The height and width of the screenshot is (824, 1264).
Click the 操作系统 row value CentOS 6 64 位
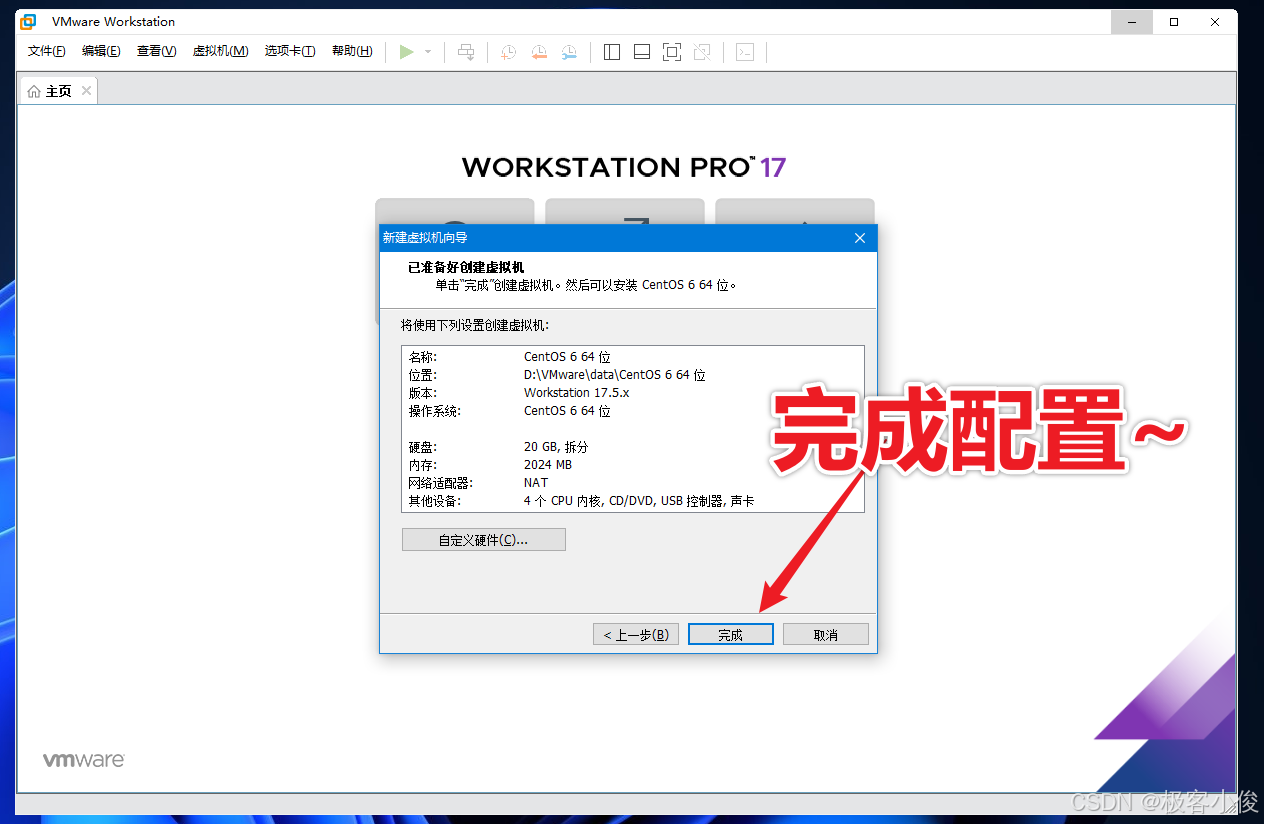point(567,411)
